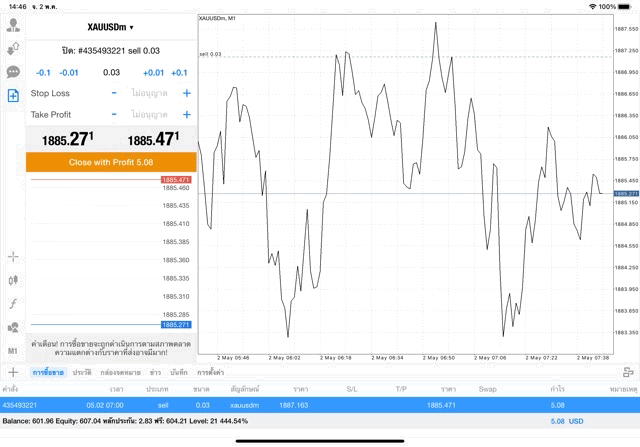Increase Stop Loss with plus button
The width and height of the screenshot is (640, 447).
coord(186,93)
